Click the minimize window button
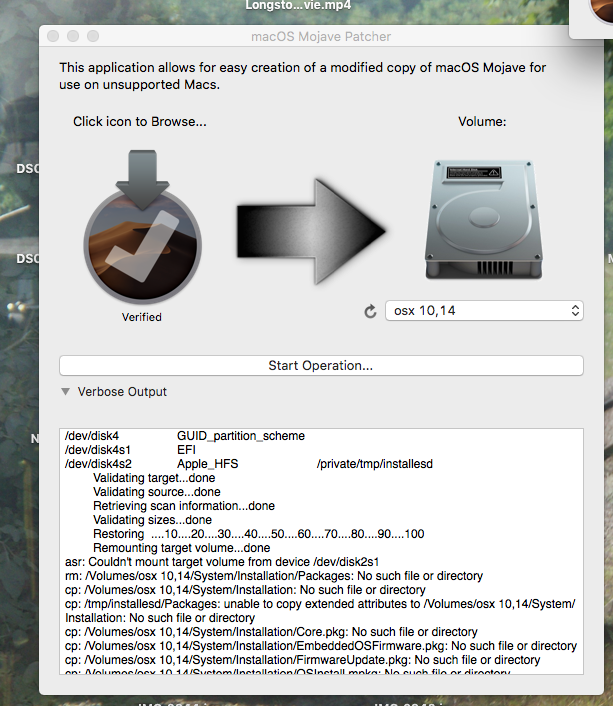The width and height of the screenshot is (613, 706). (x=73, y=36)
